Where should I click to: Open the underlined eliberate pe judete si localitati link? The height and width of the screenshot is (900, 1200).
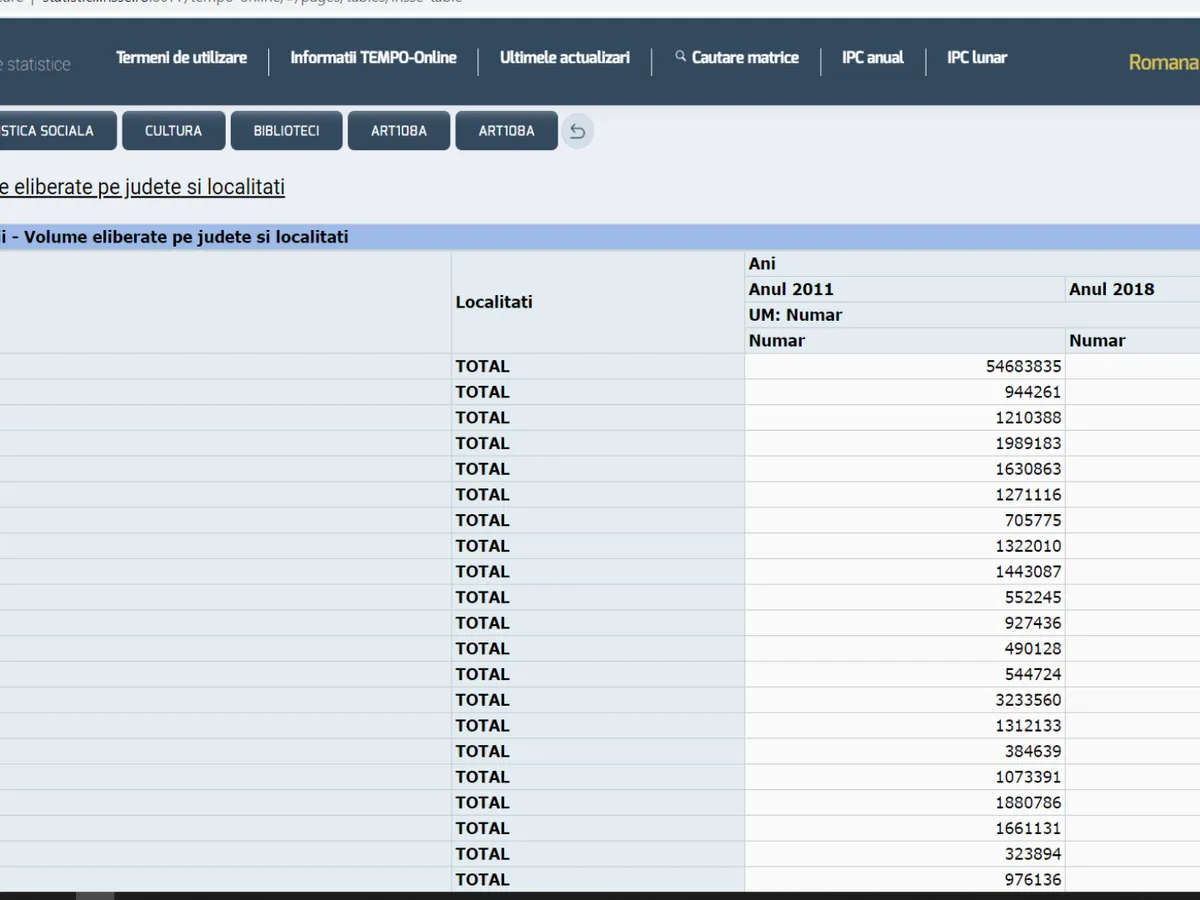click(x=142, y=187)
